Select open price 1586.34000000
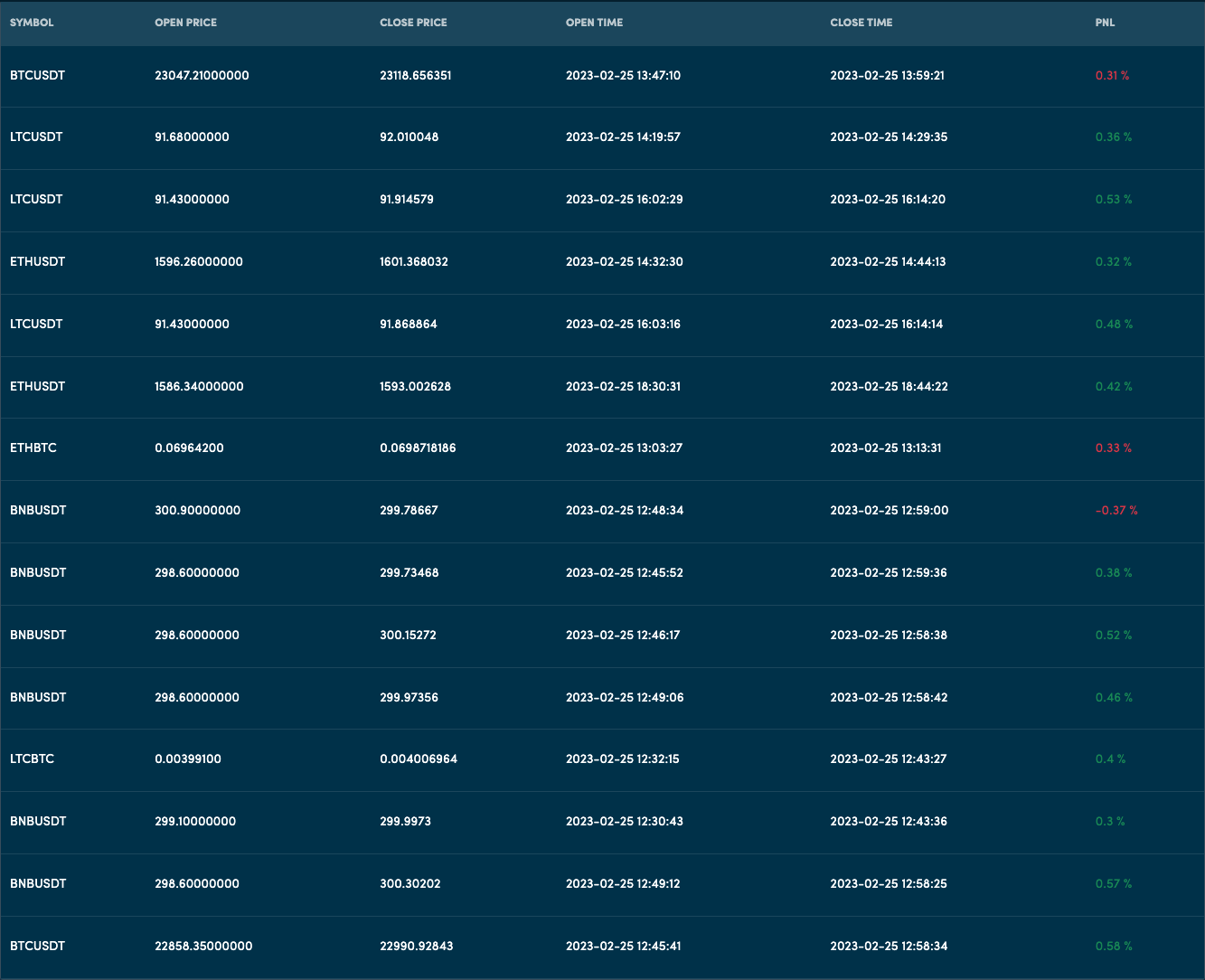Image resolution: width=1205 pixels, height=980 pixels. click(x=199, y=386)
